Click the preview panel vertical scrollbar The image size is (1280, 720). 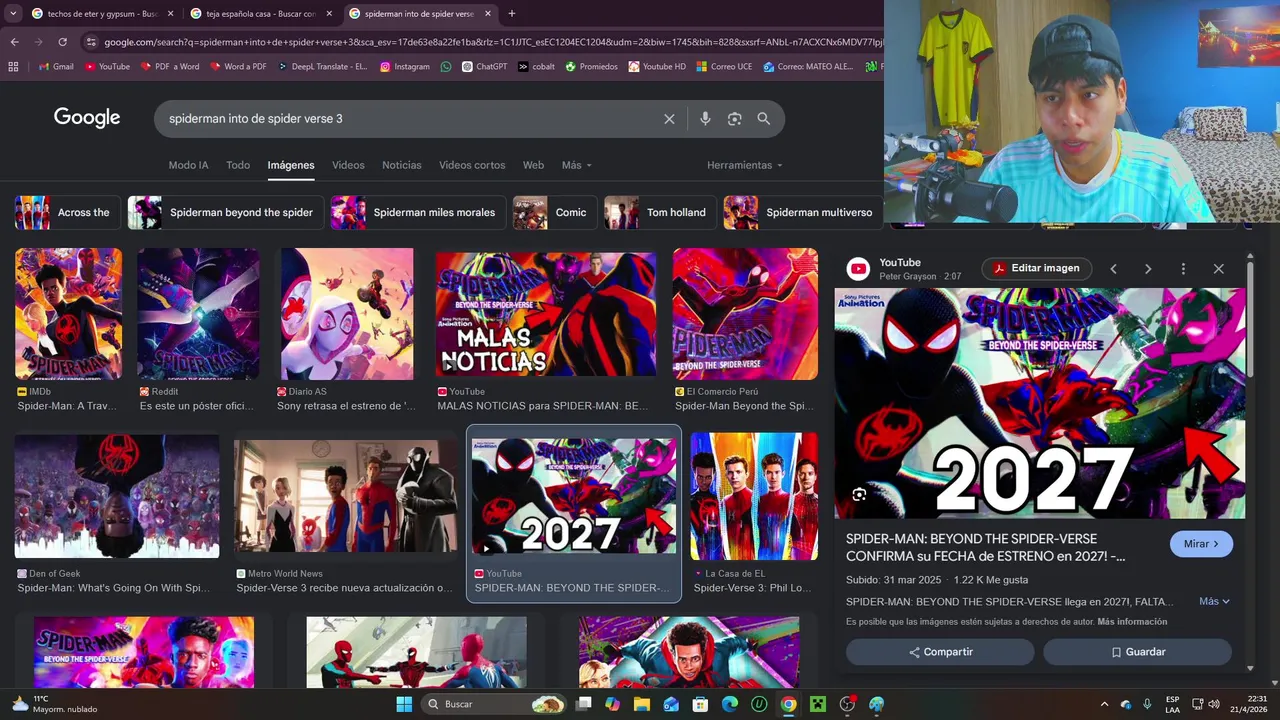(1250, 320)
